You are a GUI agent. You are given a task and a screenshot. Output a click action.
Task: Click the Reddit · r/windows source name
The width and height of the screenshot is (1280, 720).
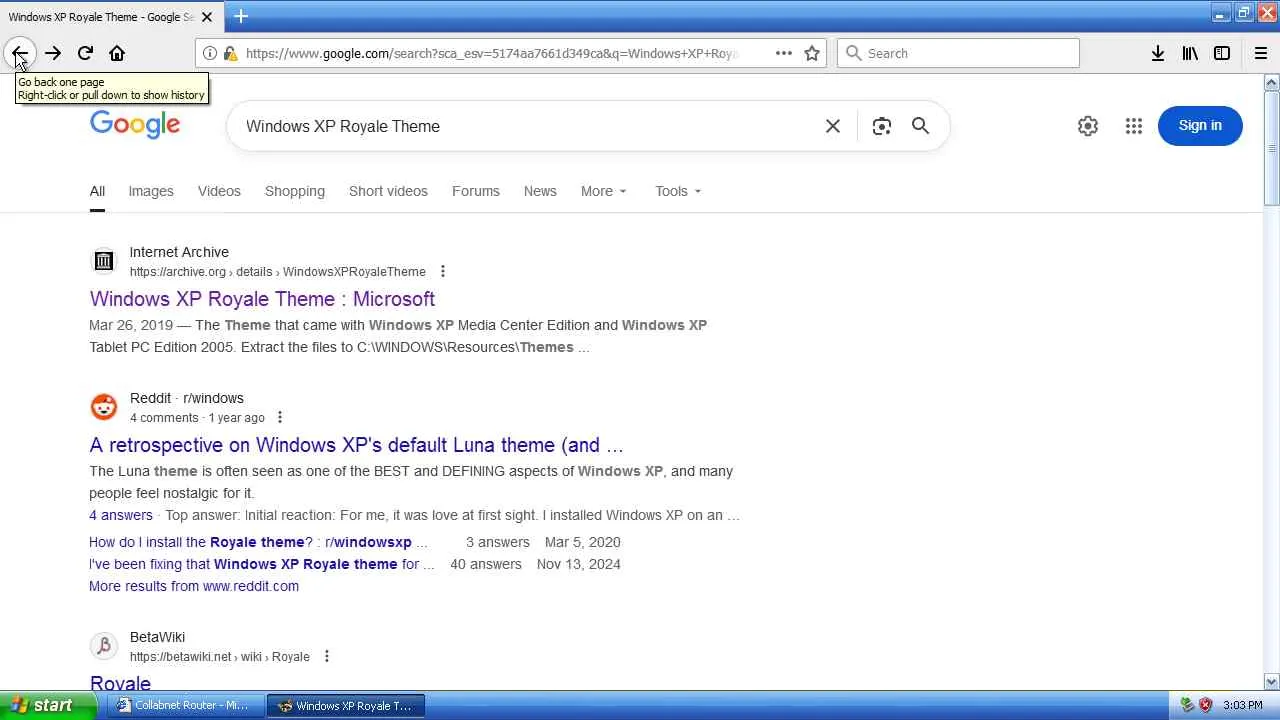187,398
